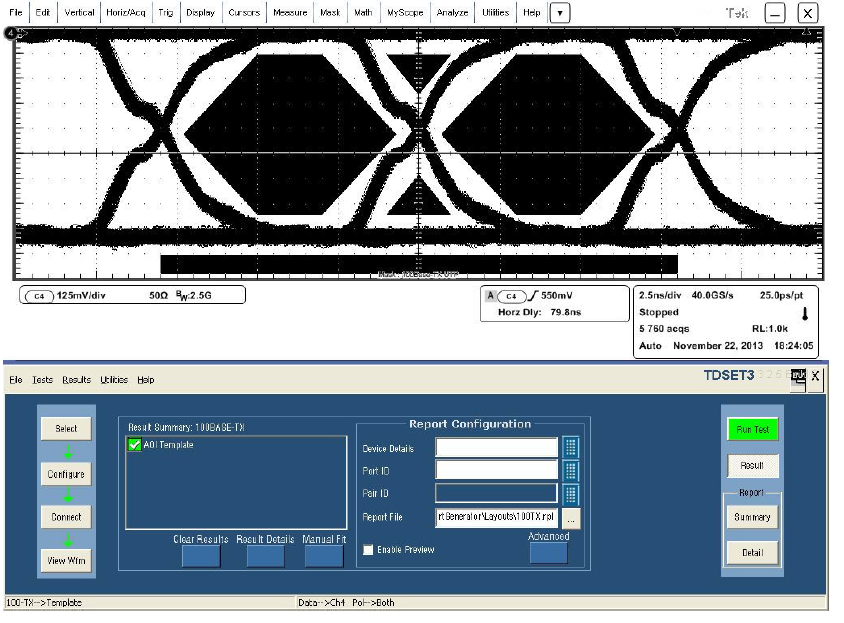Click the TDSET3 dock window icon
The width and height of the screenshot is (844, 623).
click(x=798, y=378)
